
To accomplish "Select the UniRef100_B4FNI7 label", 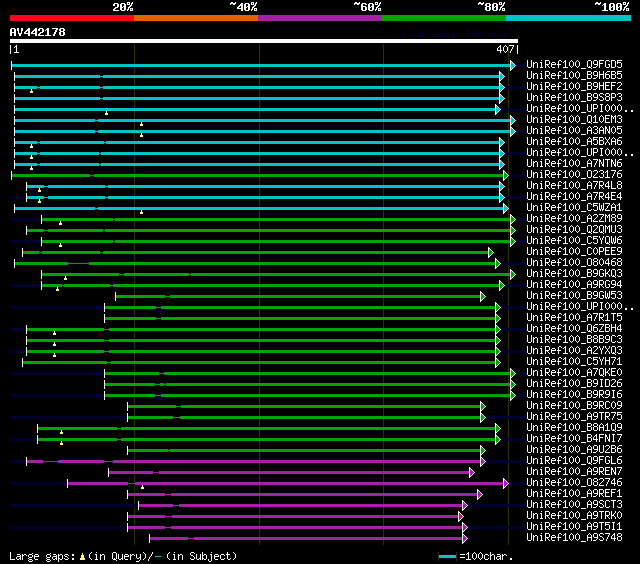I will pos(574,439).
